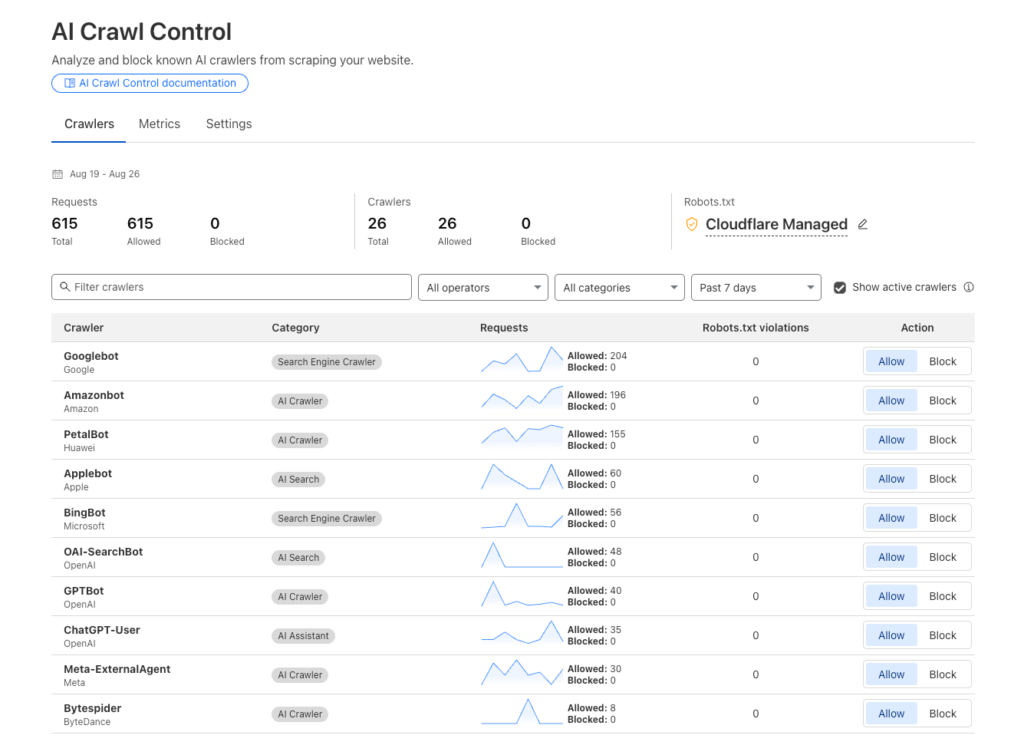Click the shield icon beside Cloudflare Managed
The image size is (1024, 755).
click(x=692, y=224)
